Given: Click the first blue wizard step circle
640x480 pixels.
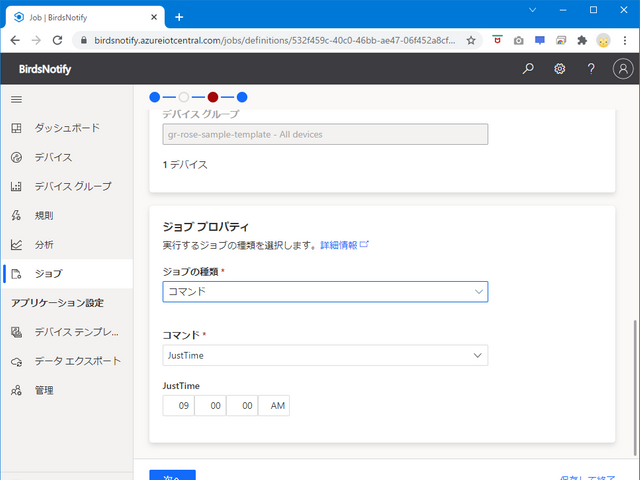Looking at the screenshot, I should coord(155,97).
